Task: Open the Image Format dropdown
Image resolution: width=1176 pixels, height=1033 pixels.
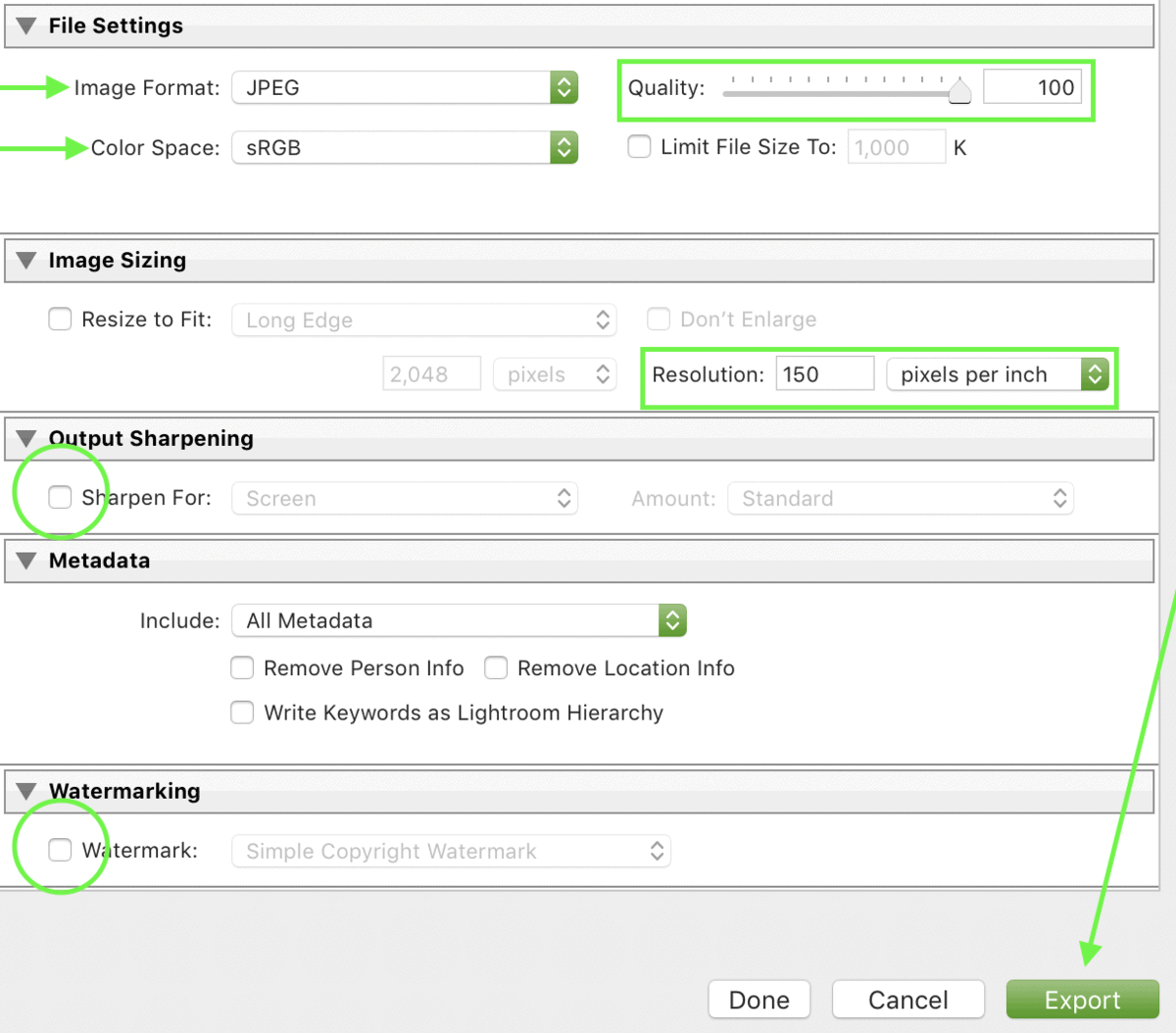Action: [x=405, y=87]
